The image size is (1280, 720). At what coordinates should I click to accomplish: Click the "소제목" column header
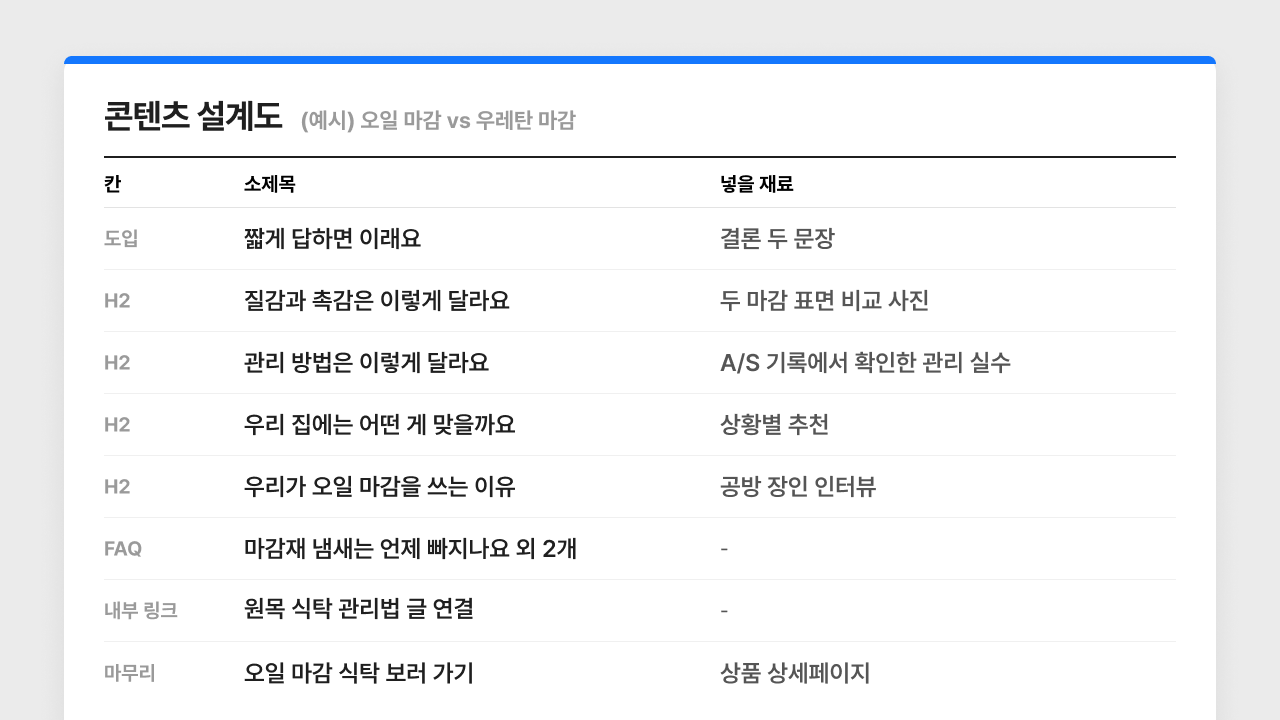[269, 184]
